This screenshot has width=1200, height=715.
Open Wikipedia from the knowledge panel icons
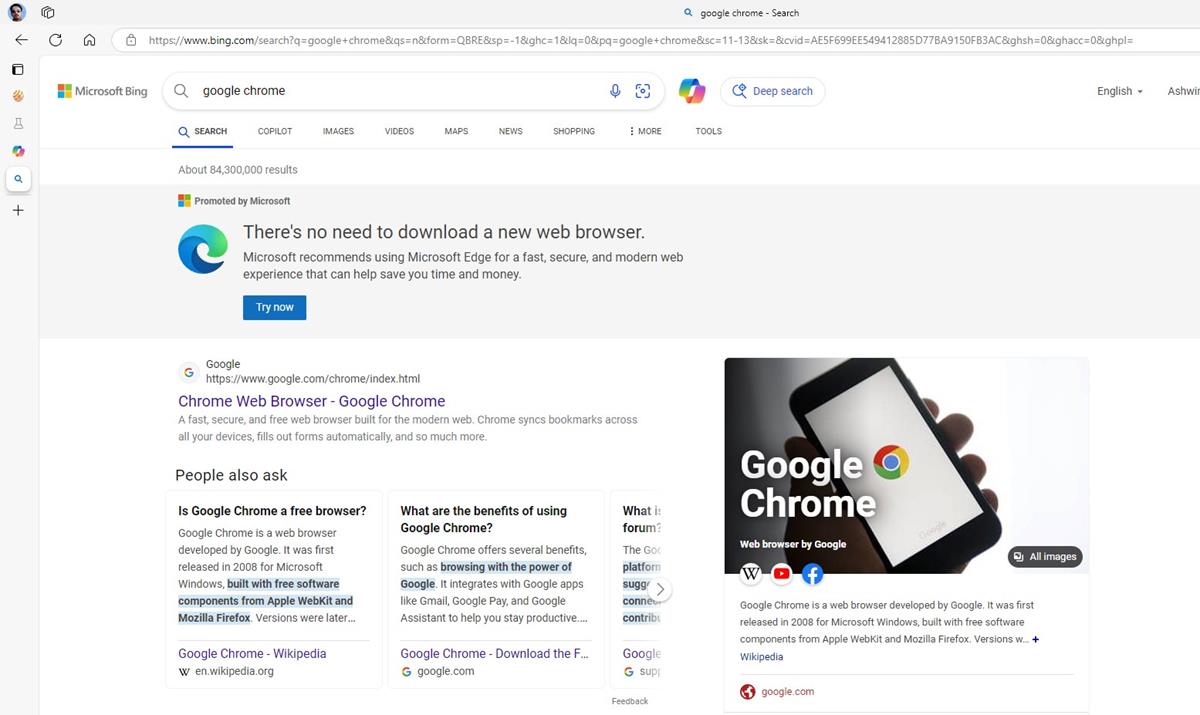(x=750, y=574)
